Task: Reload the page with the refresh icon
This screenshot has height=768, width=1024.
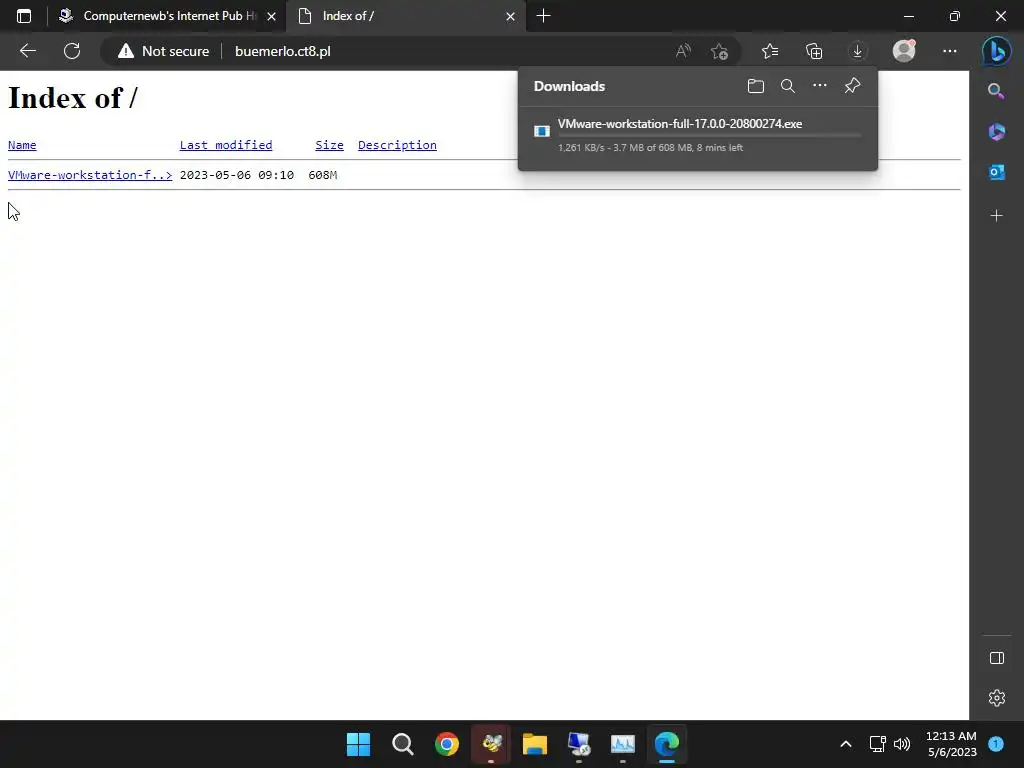Action: [x=72, y=51]
